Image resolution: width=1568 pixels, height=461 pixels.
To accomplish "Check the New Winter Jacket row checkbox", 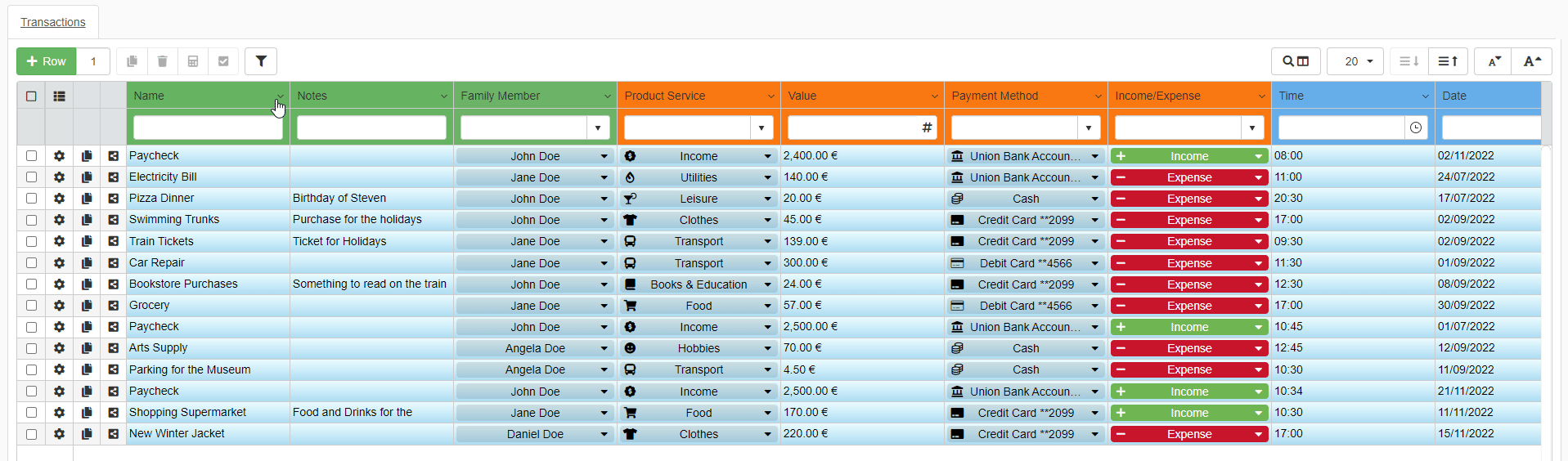I will [31, 434].
